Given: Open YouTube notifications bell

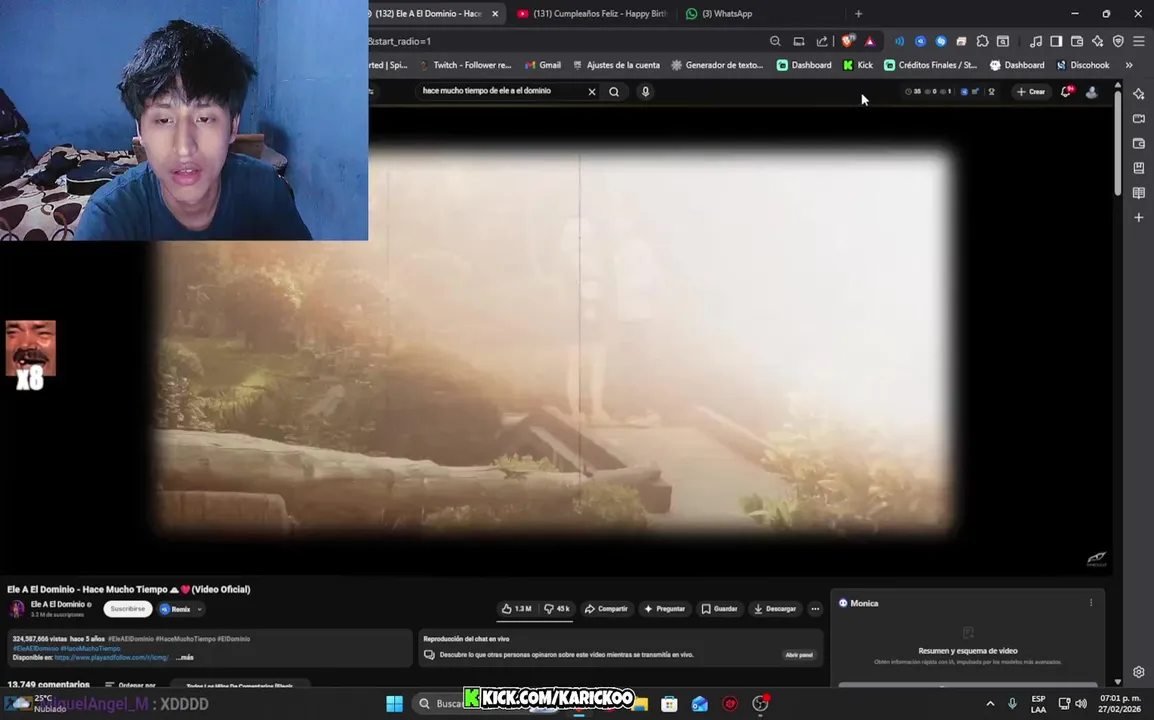Looking at the screenshot, I should (x=1066, y=91).
